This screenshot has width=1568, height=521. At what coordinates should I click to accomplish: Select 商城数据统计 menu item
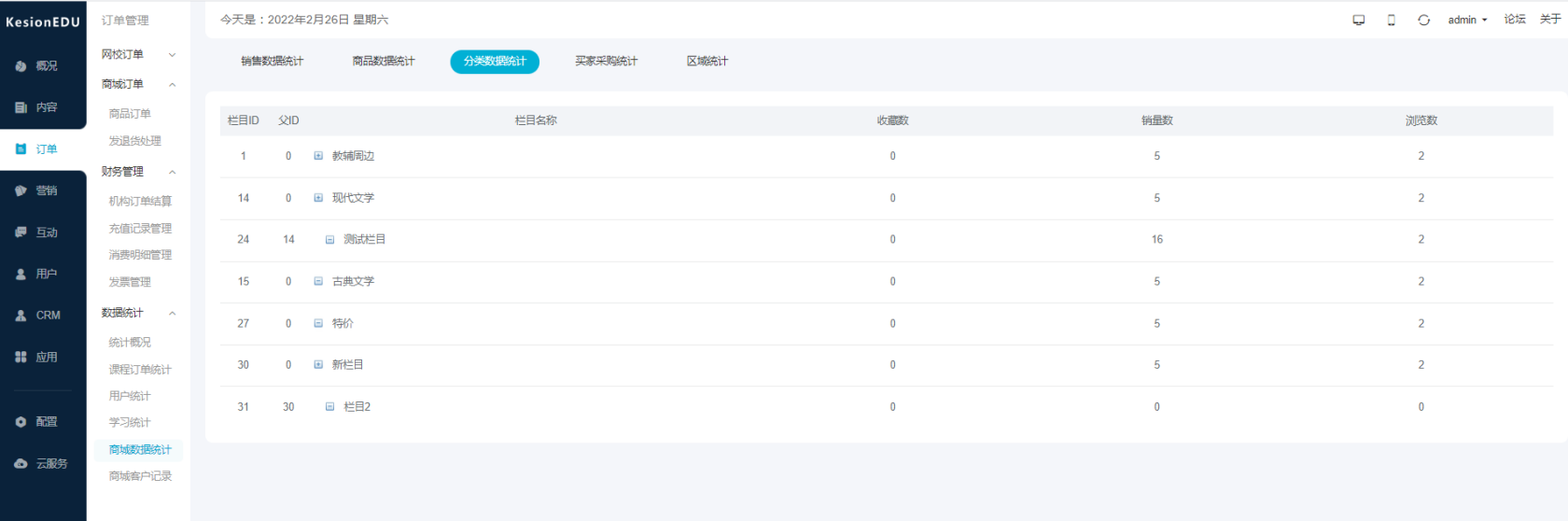[140, 450]
